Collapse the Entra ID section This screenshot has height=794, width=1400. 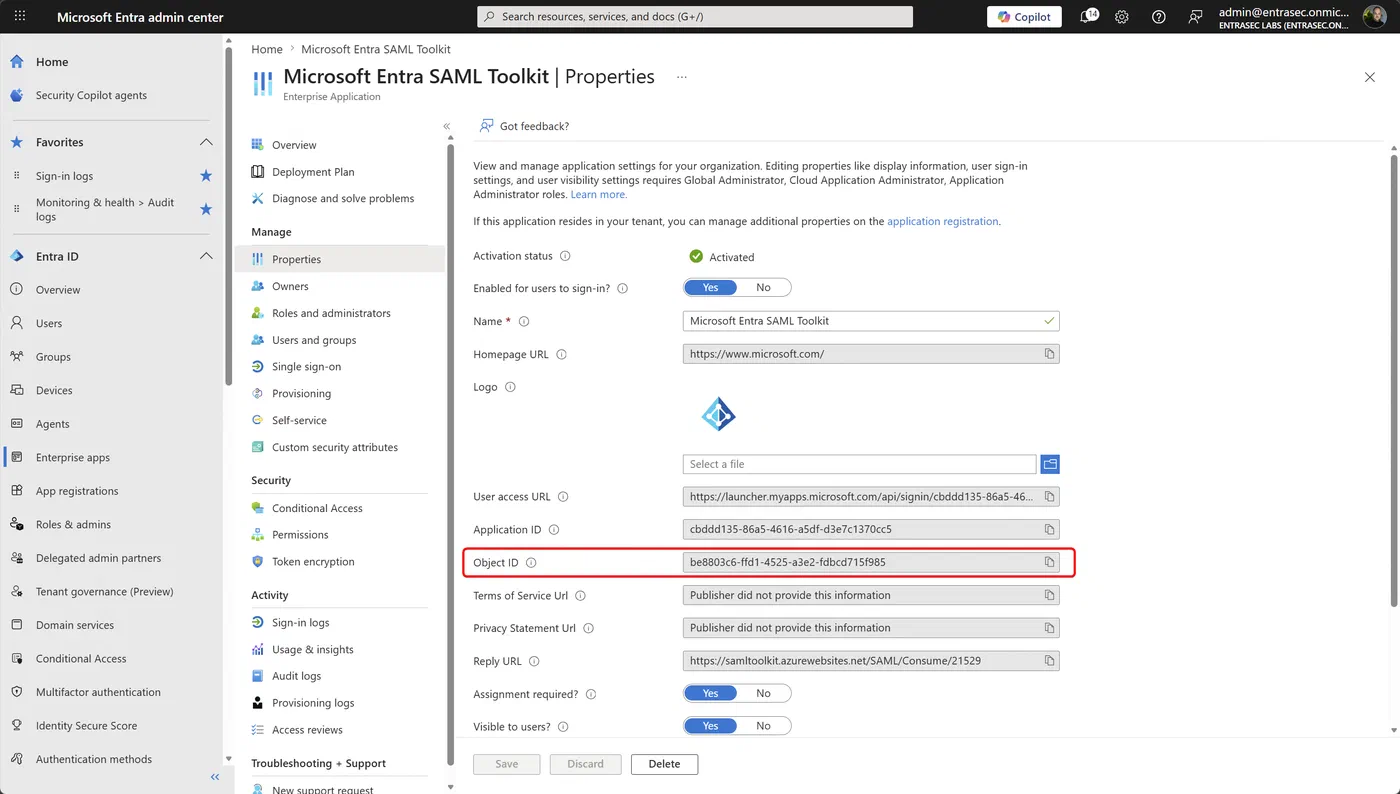(206, 256)
